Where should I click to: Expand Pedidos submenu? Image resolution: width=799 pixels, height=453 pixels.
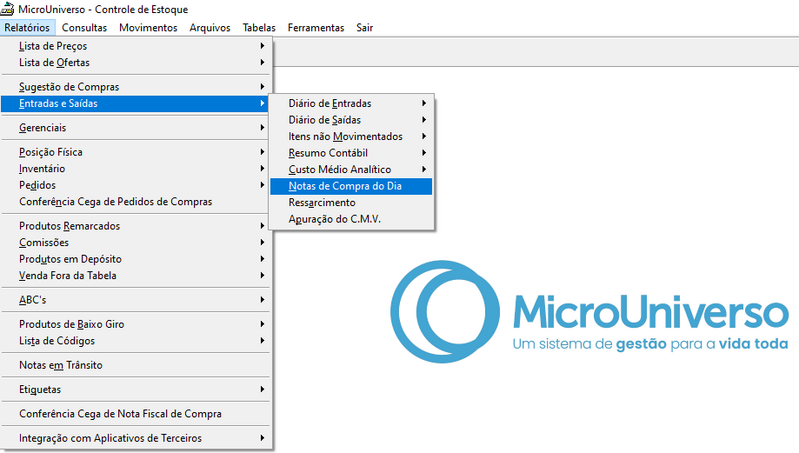[x=135, y=185]
